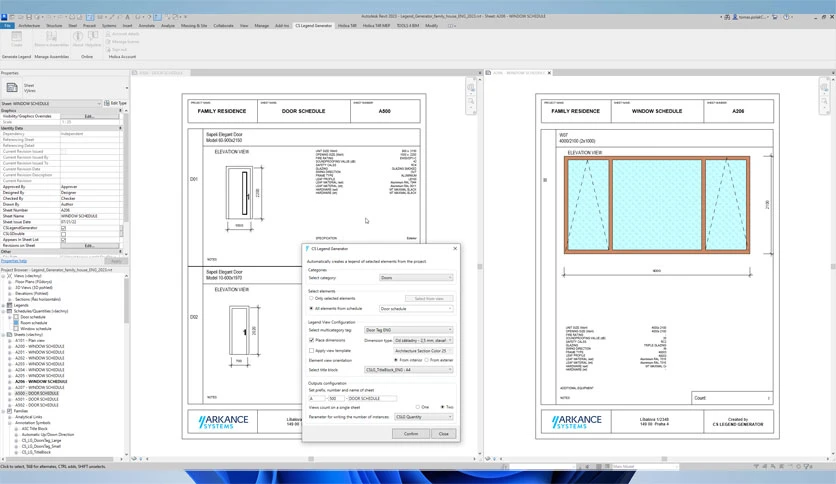The width and height of the screenshot is (836, 484).
Task: Click the 'Select from view' button
Action: click(x=429, y=299)
